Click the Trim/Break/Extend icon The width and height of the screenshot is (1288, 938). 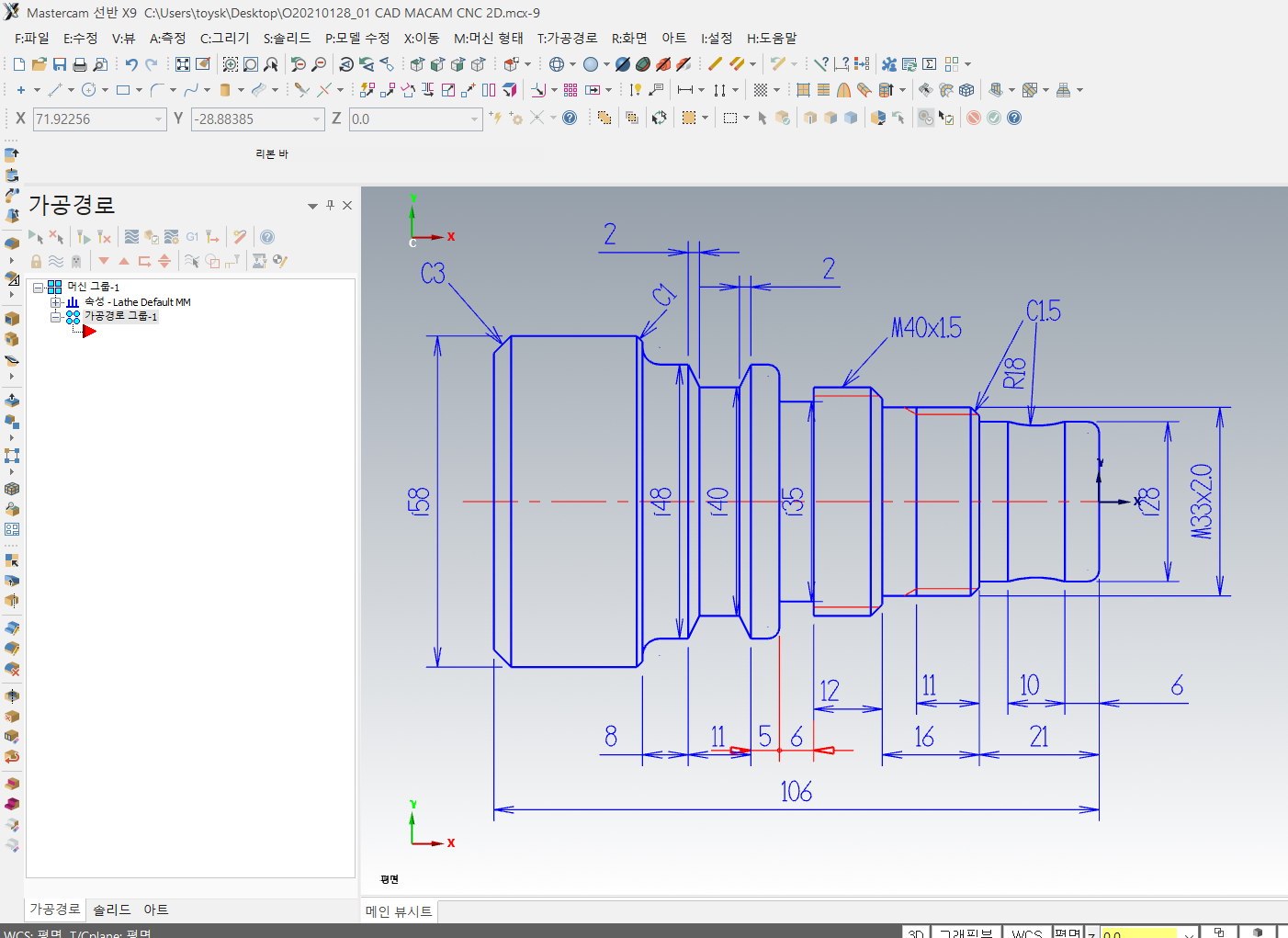pyautogui.click(x=302, y=90)
